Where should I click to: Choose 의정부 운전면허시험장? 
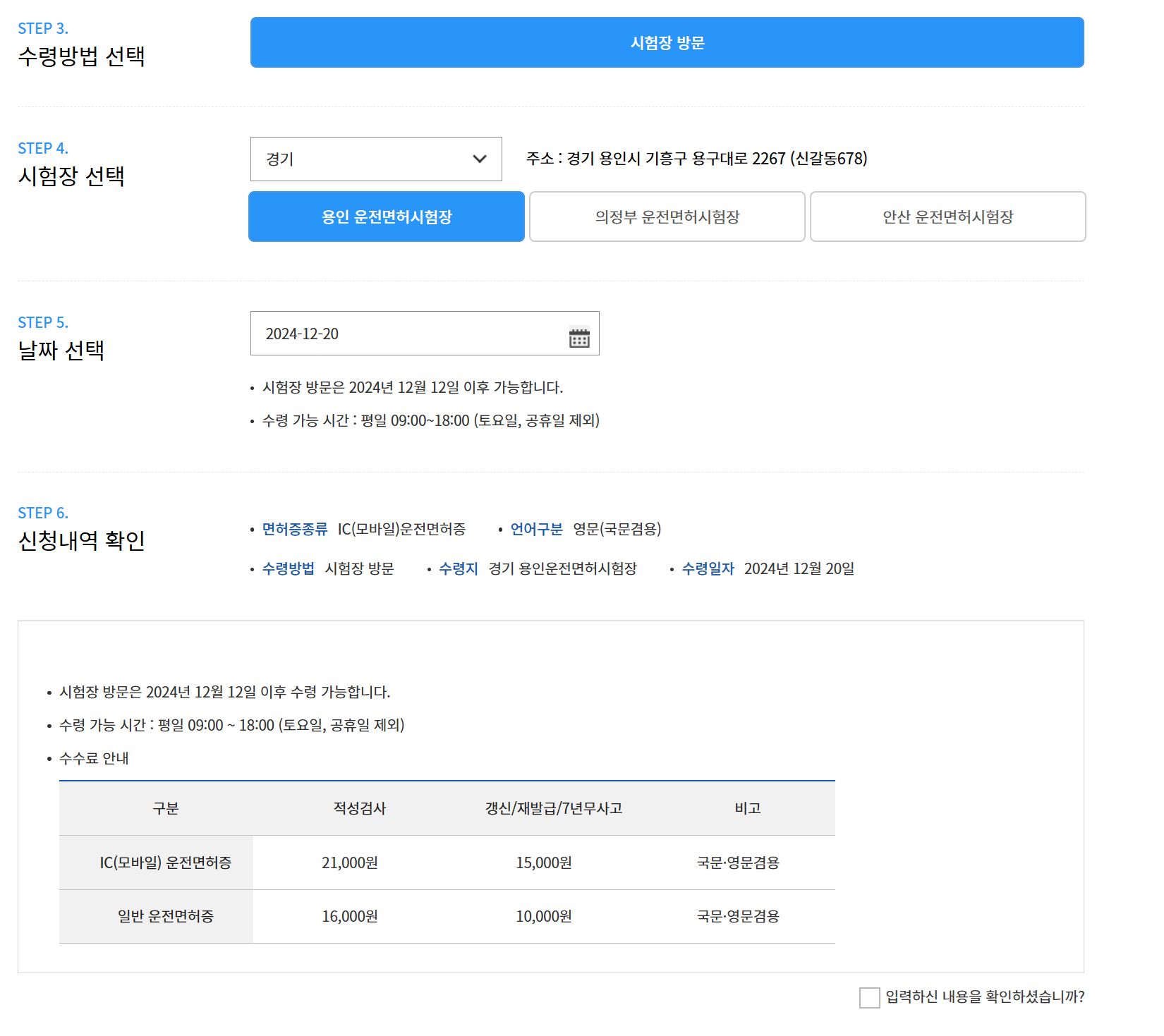coord(667,217)
